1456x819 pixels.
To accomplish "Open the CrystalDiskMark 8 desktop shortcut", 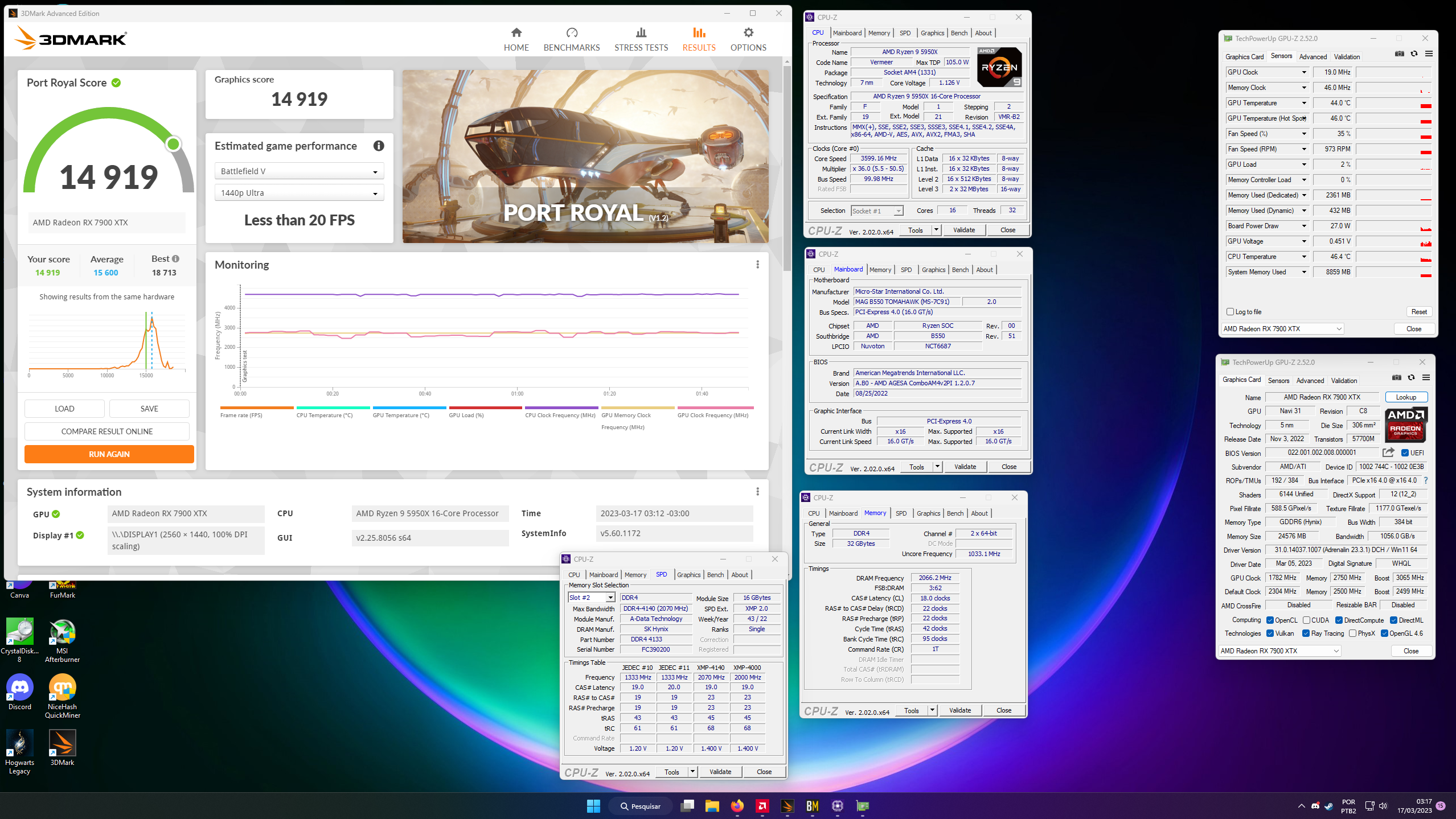I will click(19, 640).
